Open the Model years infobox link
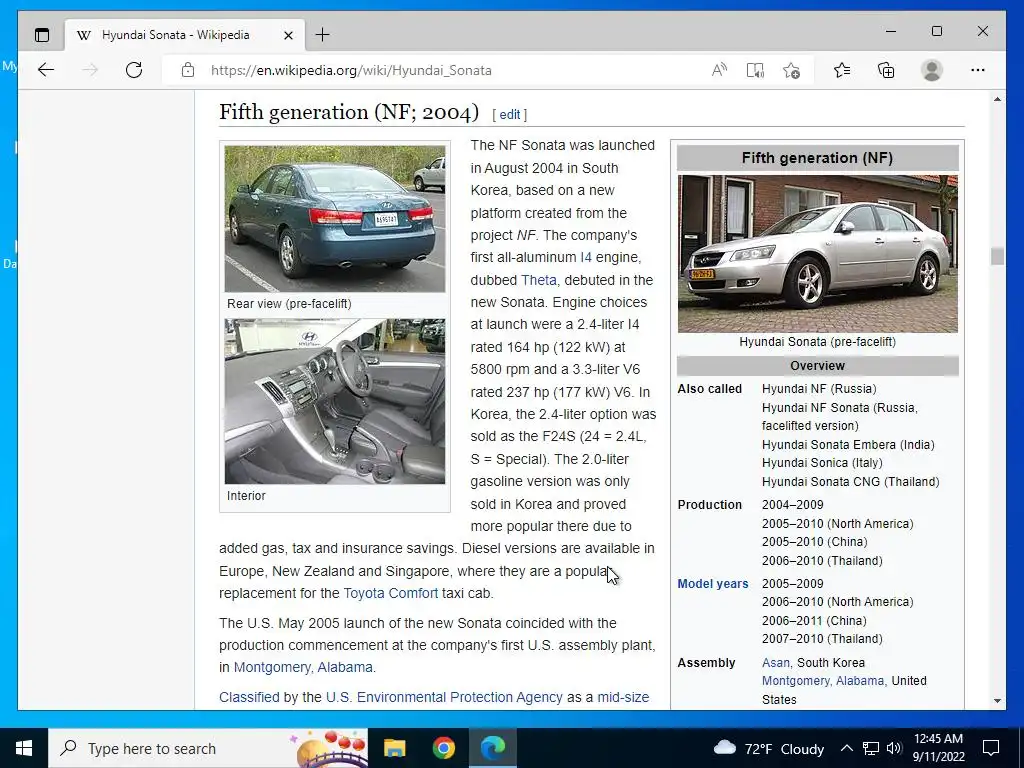 [712, 584]
